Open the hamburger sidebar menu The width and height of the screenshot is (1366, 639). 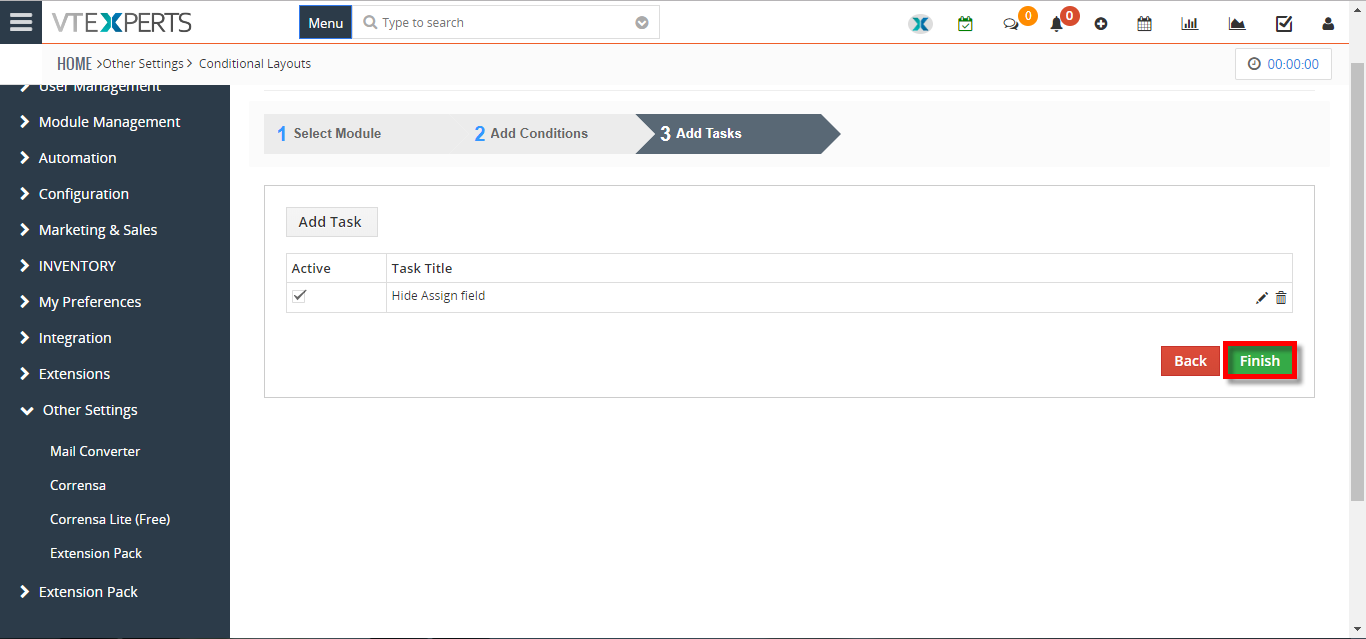click(x=20, y=22)
